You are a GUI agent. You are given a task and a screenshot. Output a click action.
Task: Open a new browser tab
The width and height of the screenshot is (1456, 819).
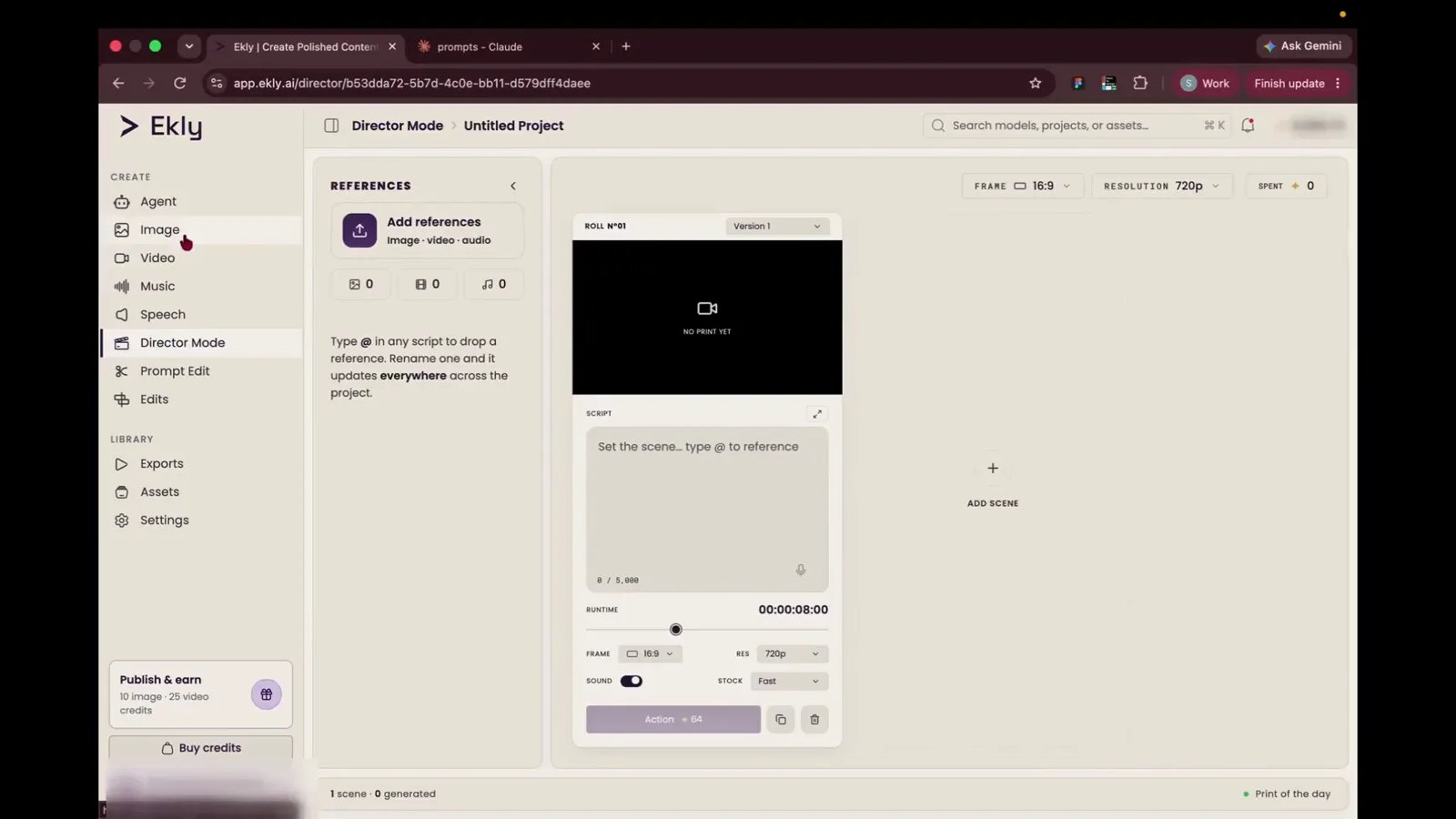(x=626, y=46)
